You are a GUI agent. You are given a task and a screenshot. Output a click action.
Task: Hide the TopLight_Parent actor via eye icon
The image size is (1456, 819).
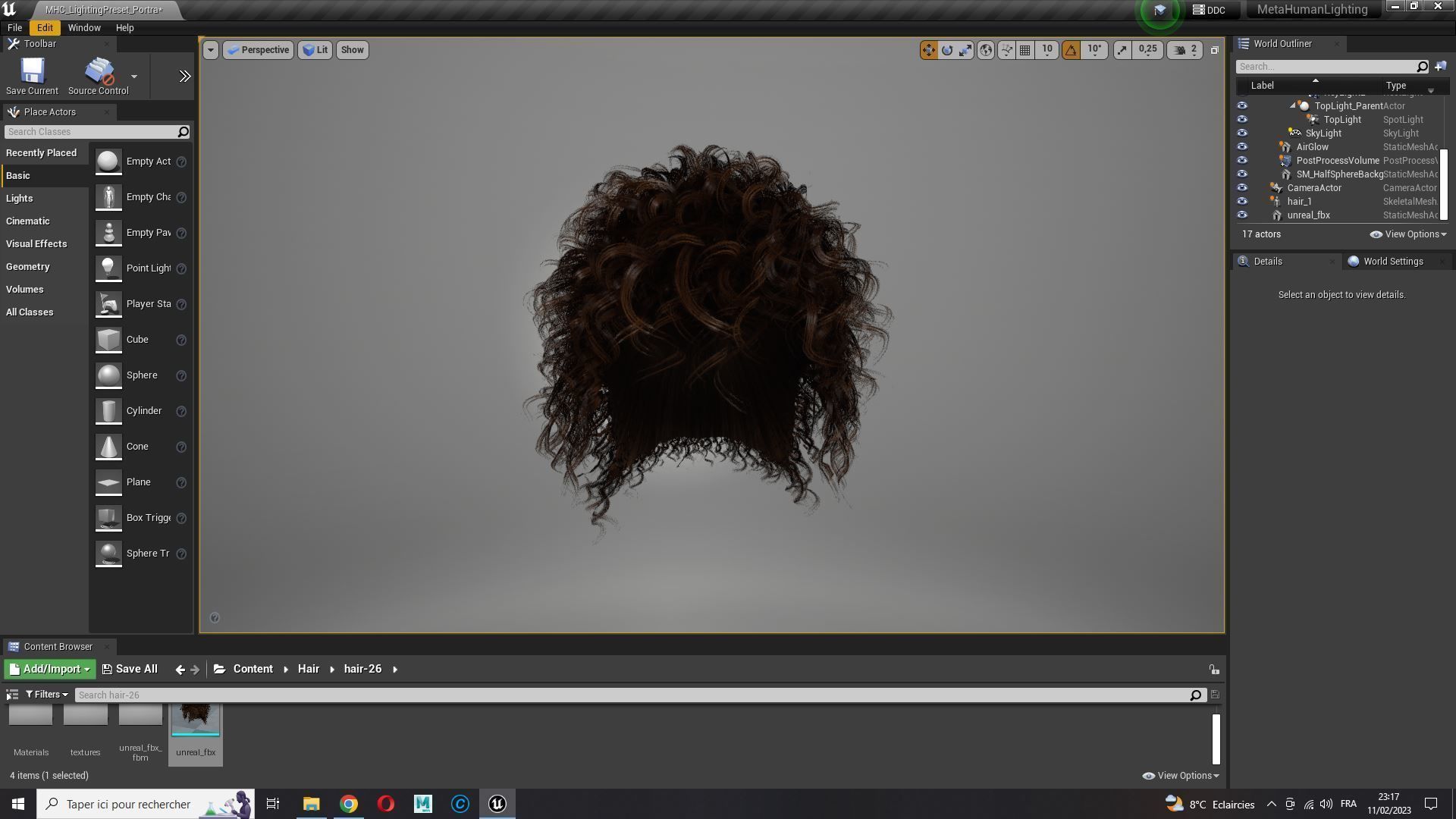1242,106
